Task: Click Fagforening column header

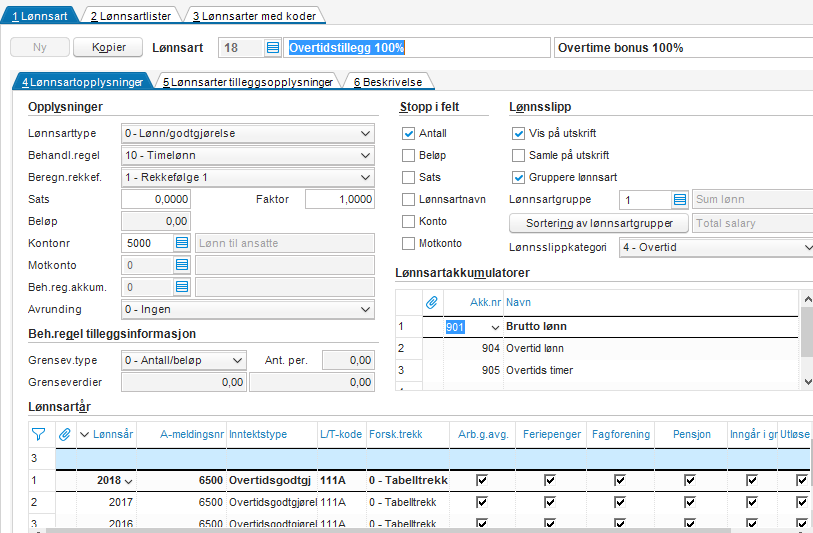Action: point(621,434)
